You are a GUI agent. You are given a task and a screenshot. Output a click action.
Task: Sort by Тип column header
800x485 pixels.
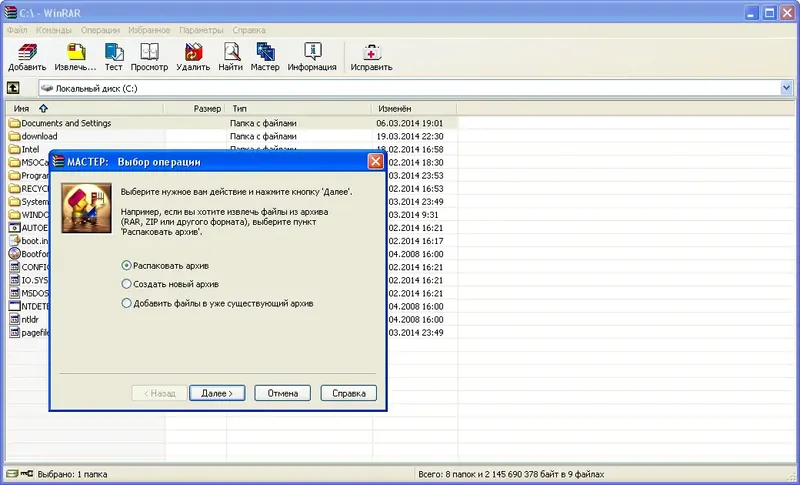click(298, 109)
